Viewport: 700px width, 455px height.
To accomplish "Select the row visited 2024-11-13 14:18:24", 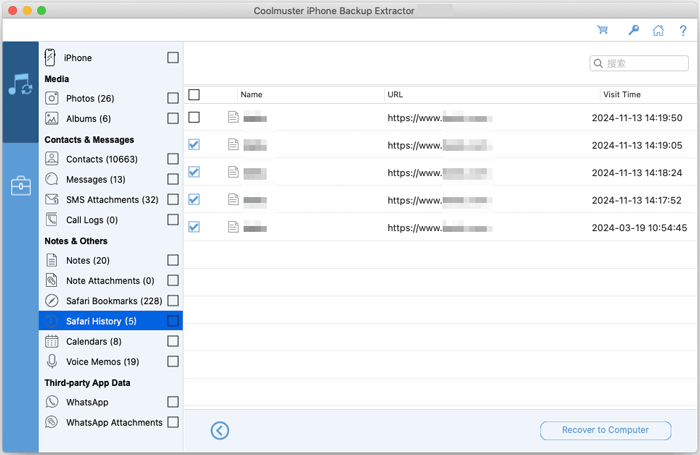I will coord(441,172).
